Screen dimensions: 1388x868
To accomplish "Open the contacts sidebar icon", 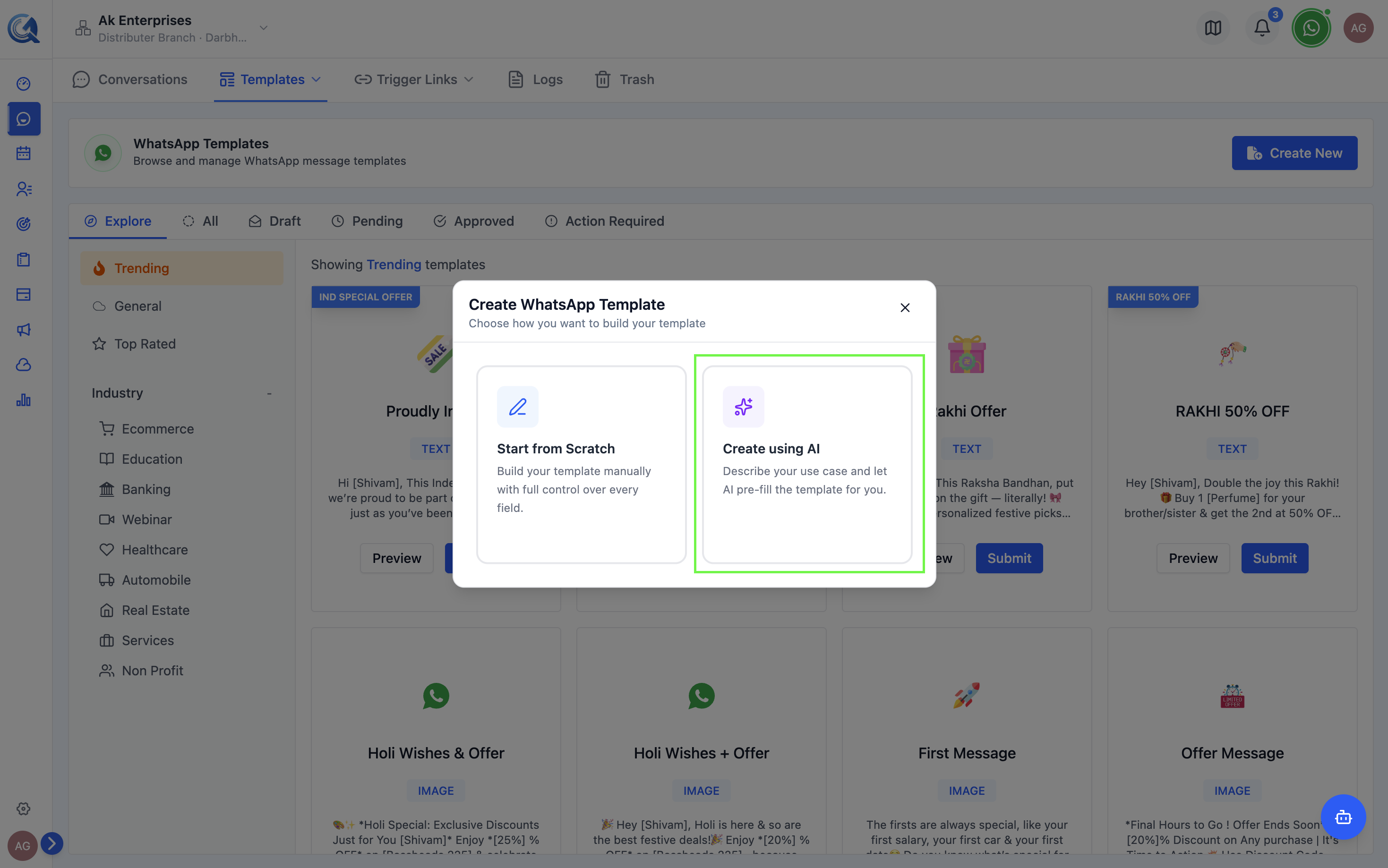I will pos(23,189).
